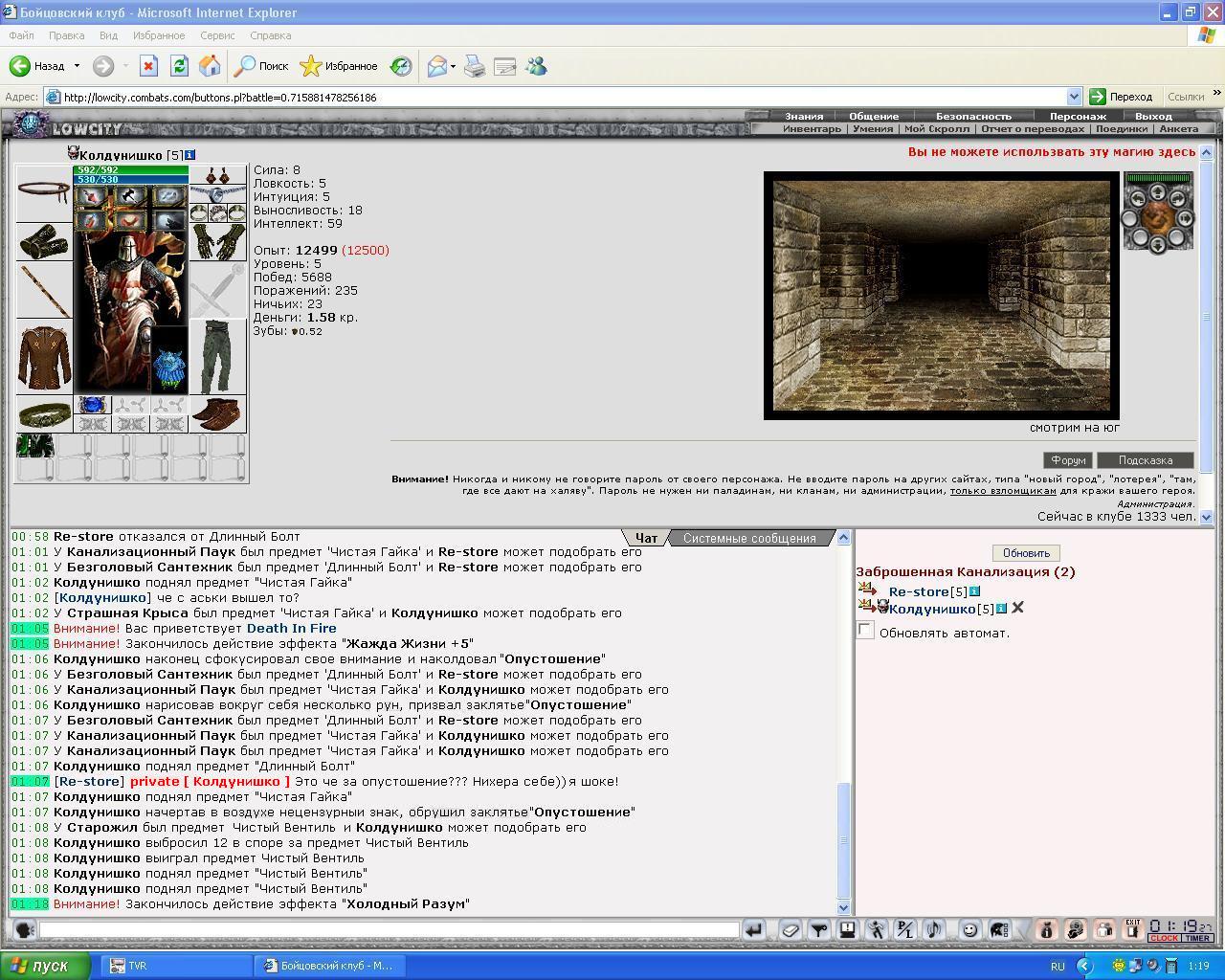
Task: Click the TVR taskbar button
Action: [176, 966]
